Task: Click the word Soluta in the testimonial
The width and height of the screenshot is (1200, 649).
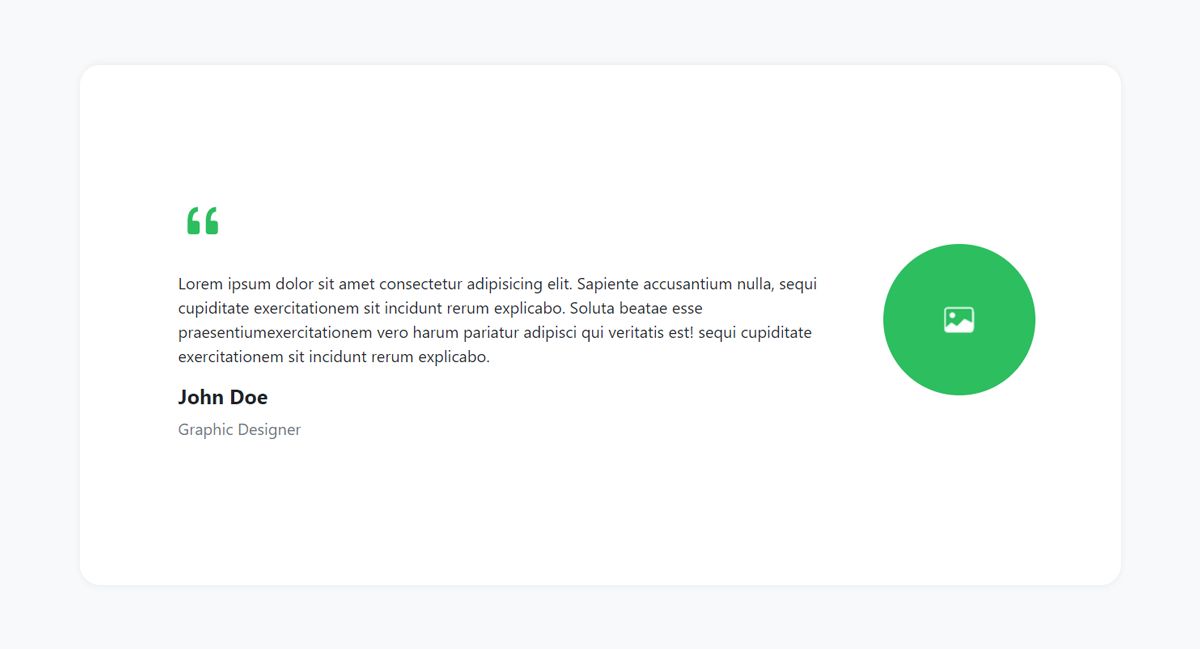Action: [x=592, y=308]
